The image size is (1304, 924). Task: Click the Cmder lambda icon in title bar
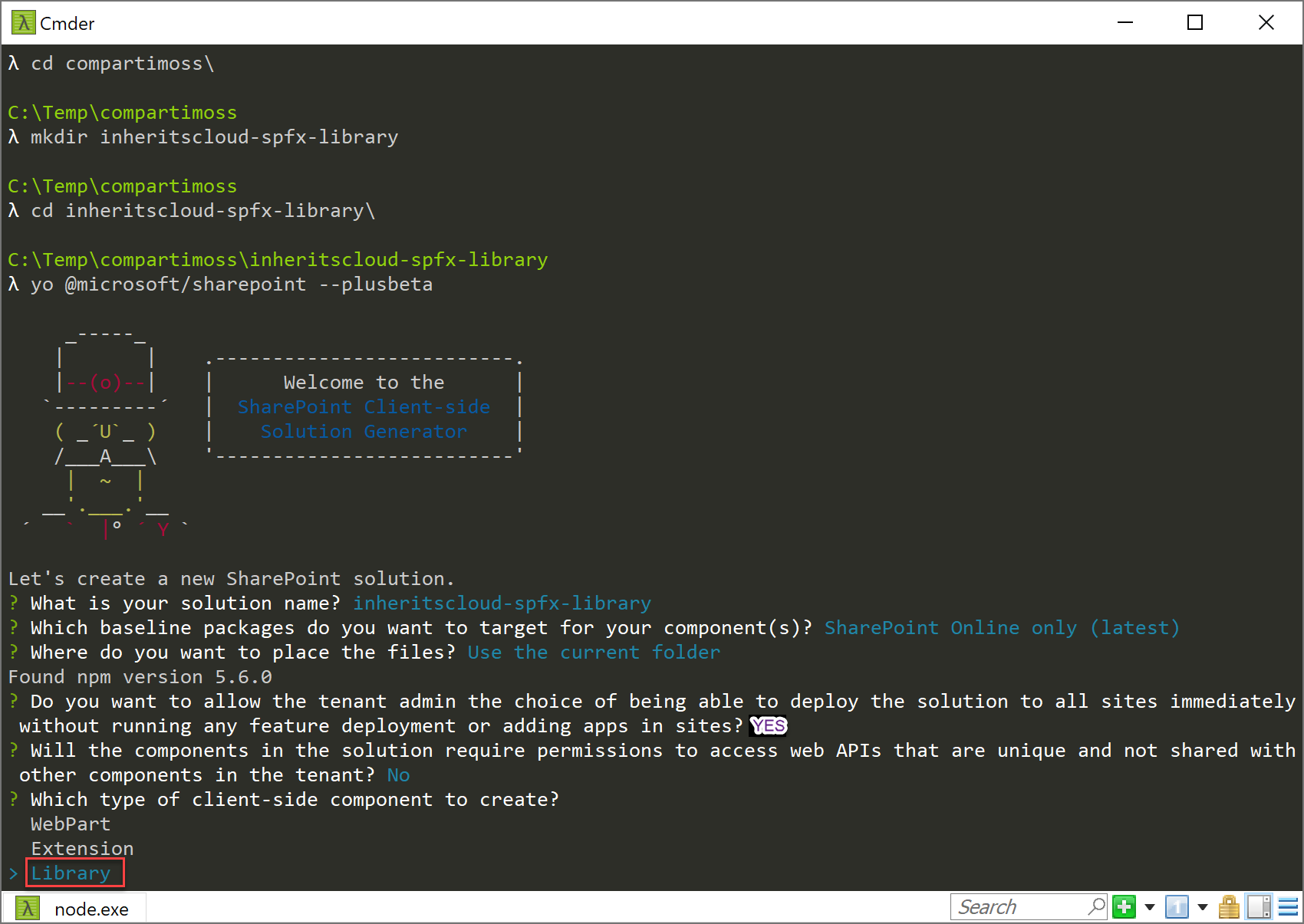[23, 23]
